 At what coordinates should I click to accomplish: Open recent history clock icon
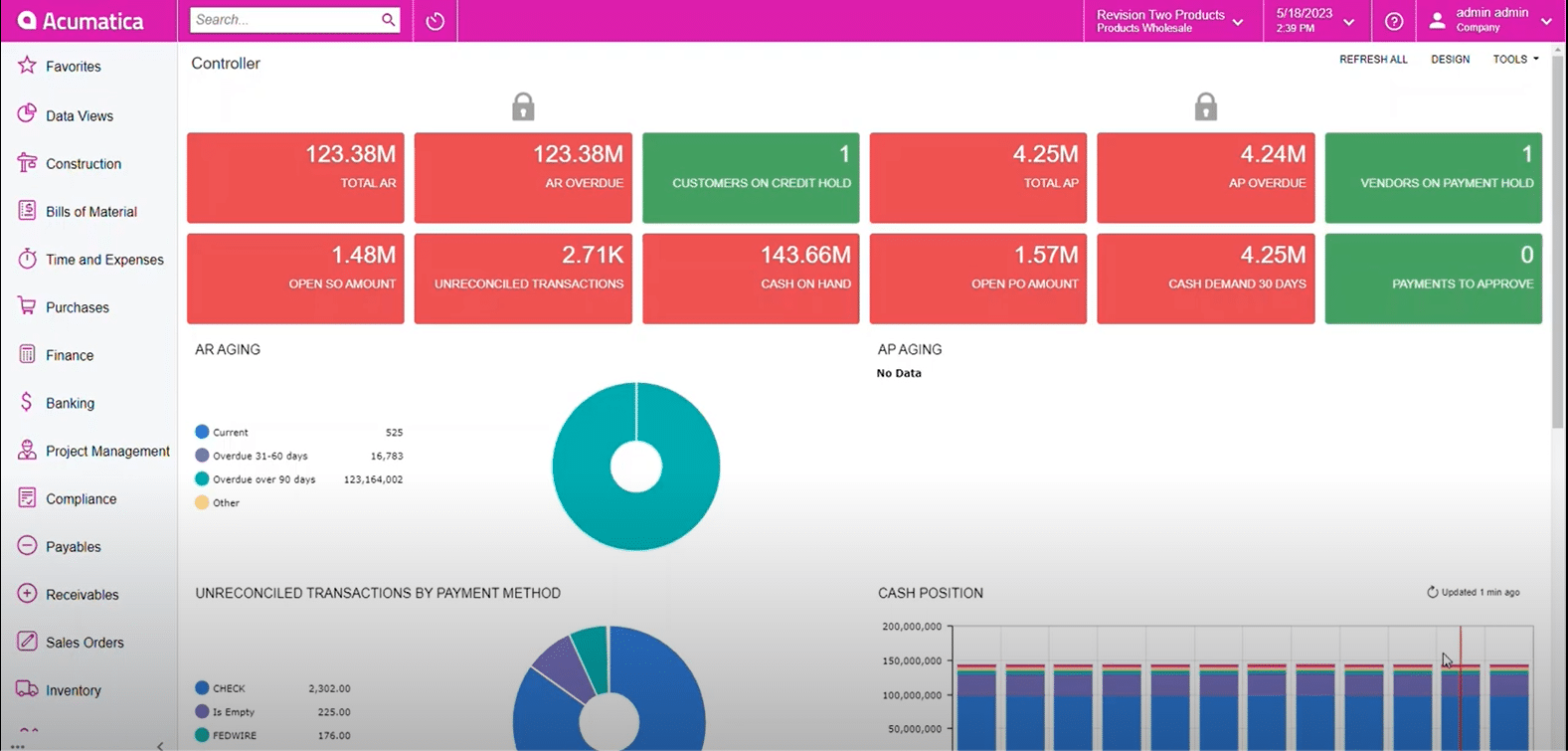click(x=435, y=21)
